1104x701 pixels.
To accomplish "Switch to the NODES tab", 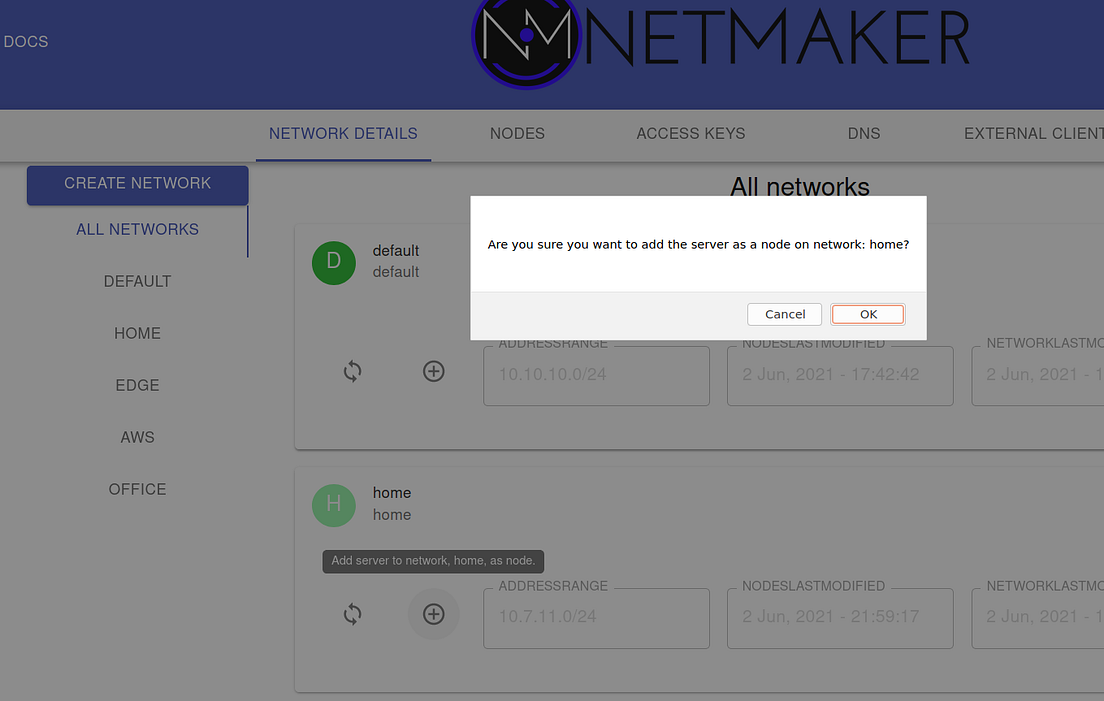I will point(516,133).
